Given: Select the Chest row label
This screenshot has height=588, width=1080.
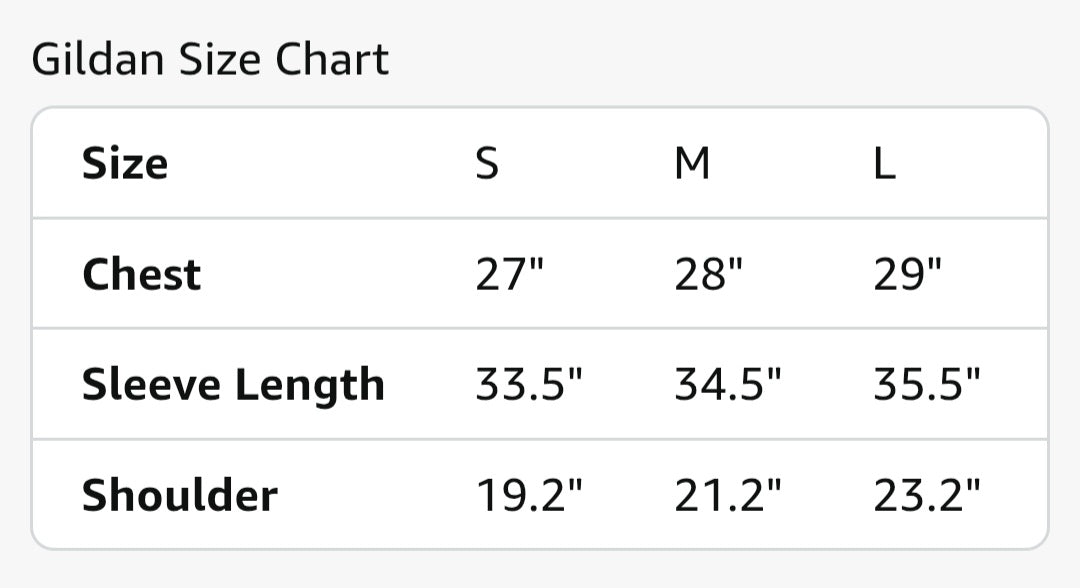Looking at the screenshot, I should pyautogui.click(x=141, y=274).
